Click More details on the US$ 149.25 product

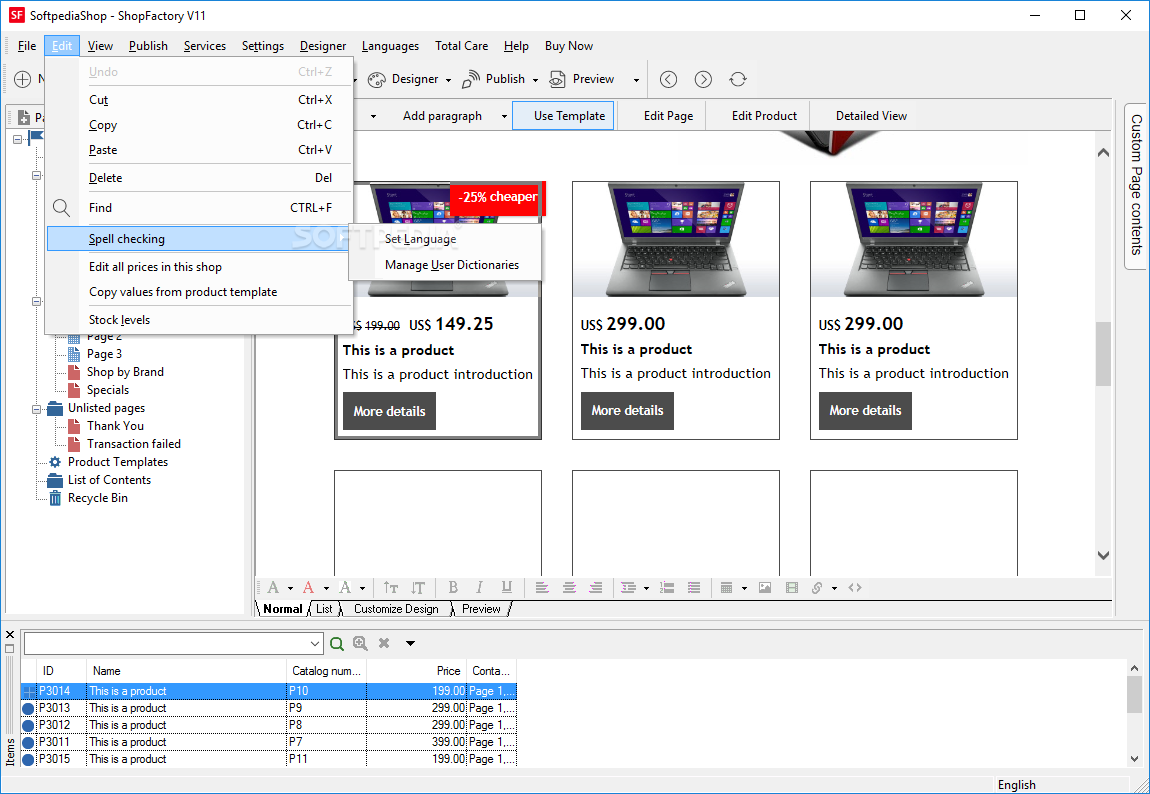coord(389,411)
